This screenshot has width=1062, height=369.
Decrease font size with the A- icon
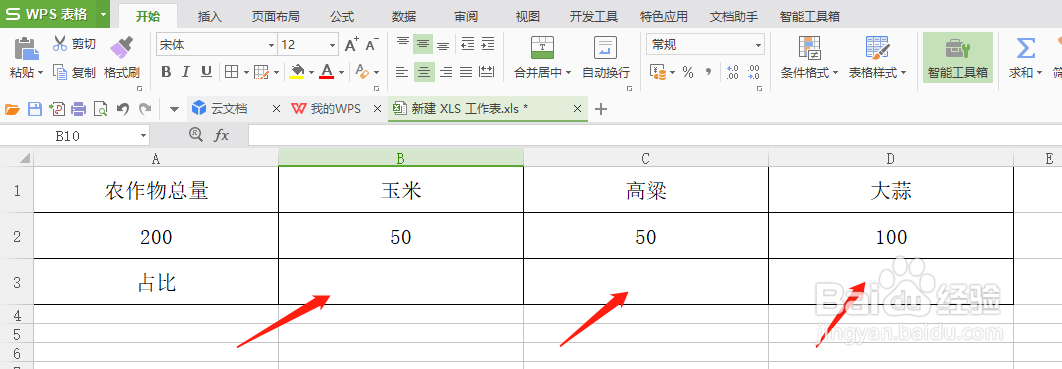[x=372, y=45]
